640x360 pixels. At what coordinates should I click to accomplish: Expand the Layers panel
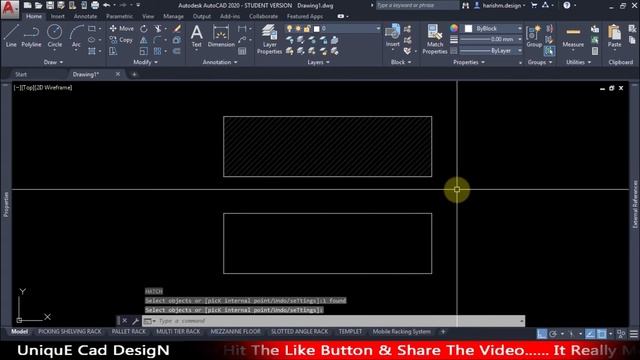(x=318, y=62)
